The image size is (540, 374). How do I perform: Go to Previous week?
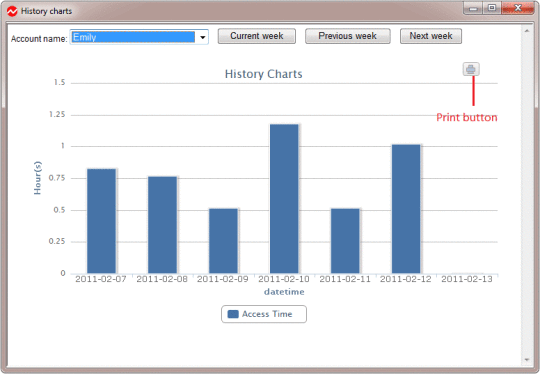pos(347,36)
